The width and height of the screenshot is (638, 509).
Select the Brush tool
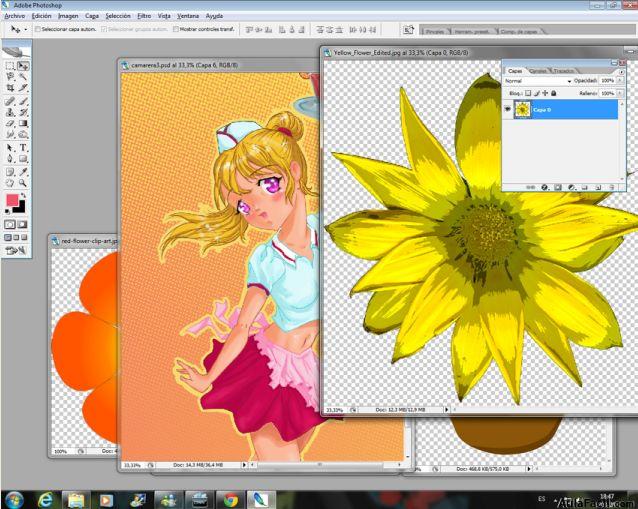pos(23,101)
